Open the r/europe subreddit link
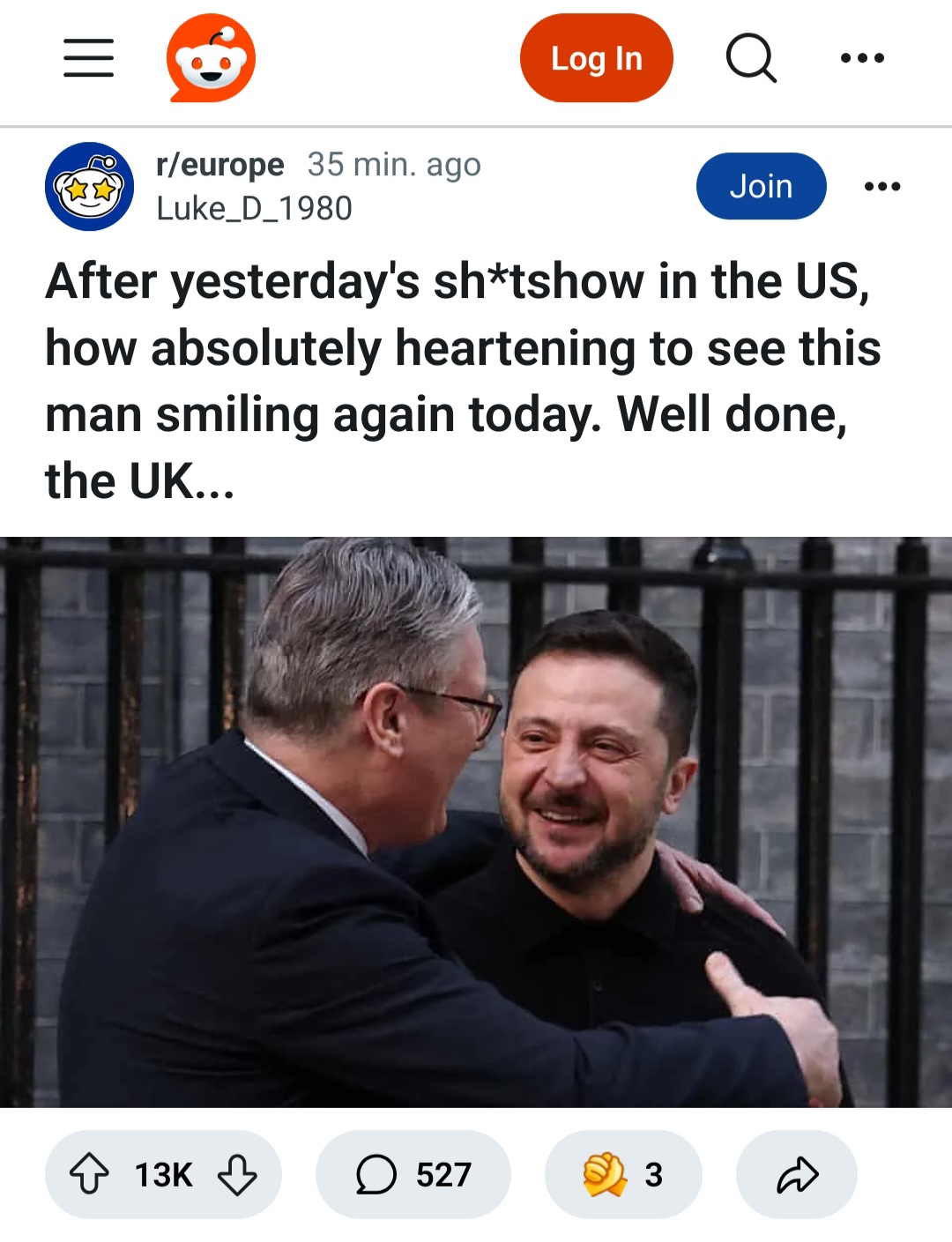Screen dimensions: 952x1242 tap(219, 165)
